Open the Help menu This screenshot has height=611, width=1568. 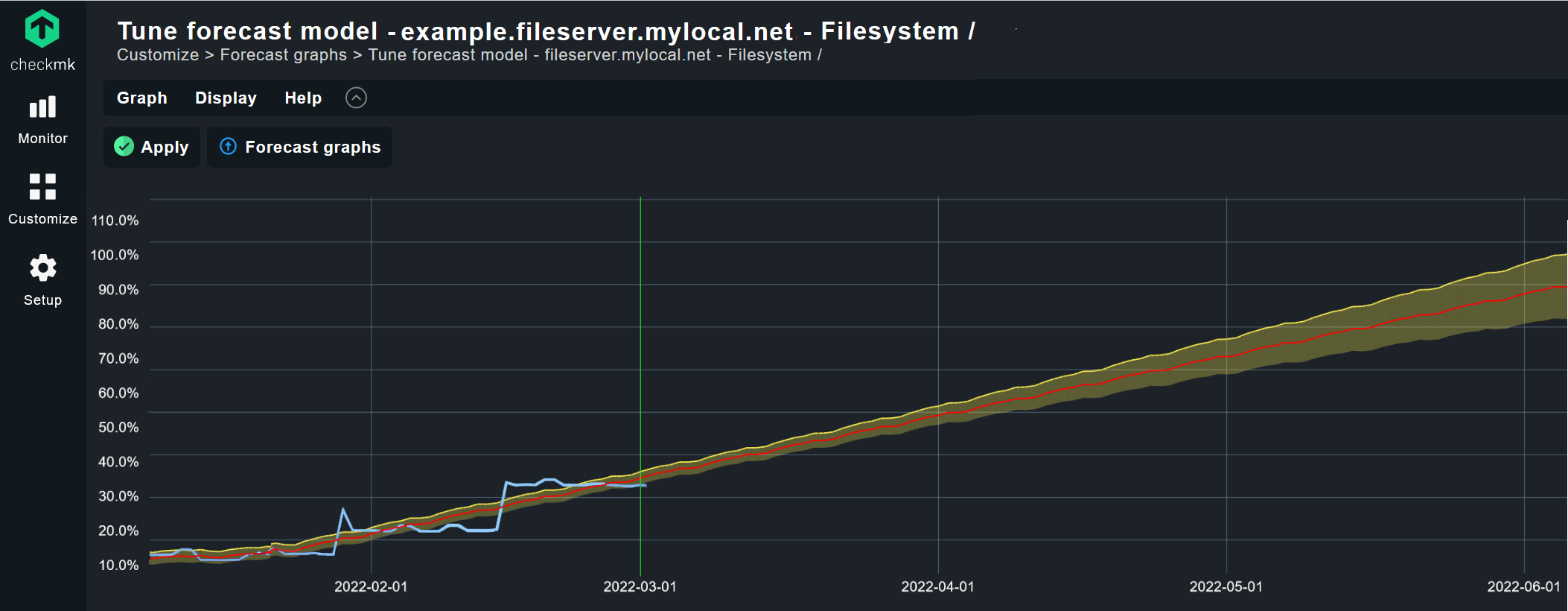[x=303, y=98]
